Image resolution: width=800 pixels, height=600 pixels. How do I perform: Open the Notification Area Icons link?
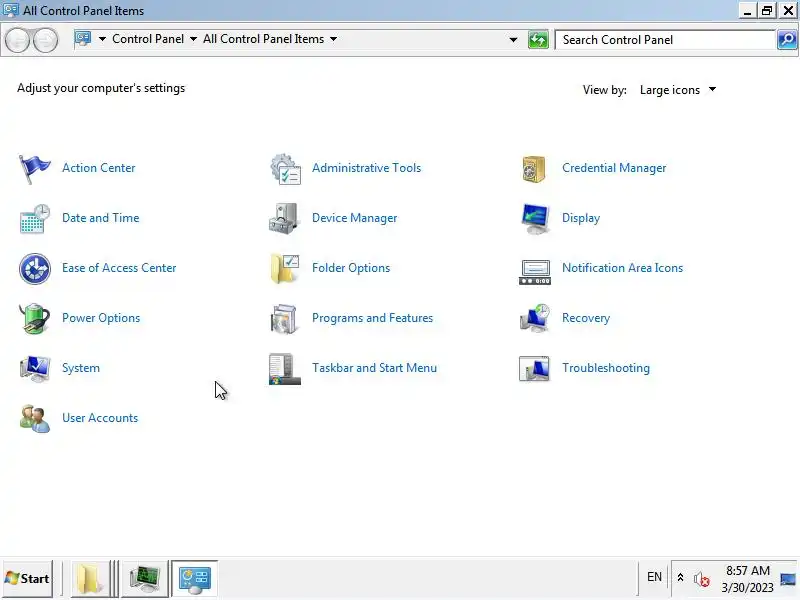[622, 268]
